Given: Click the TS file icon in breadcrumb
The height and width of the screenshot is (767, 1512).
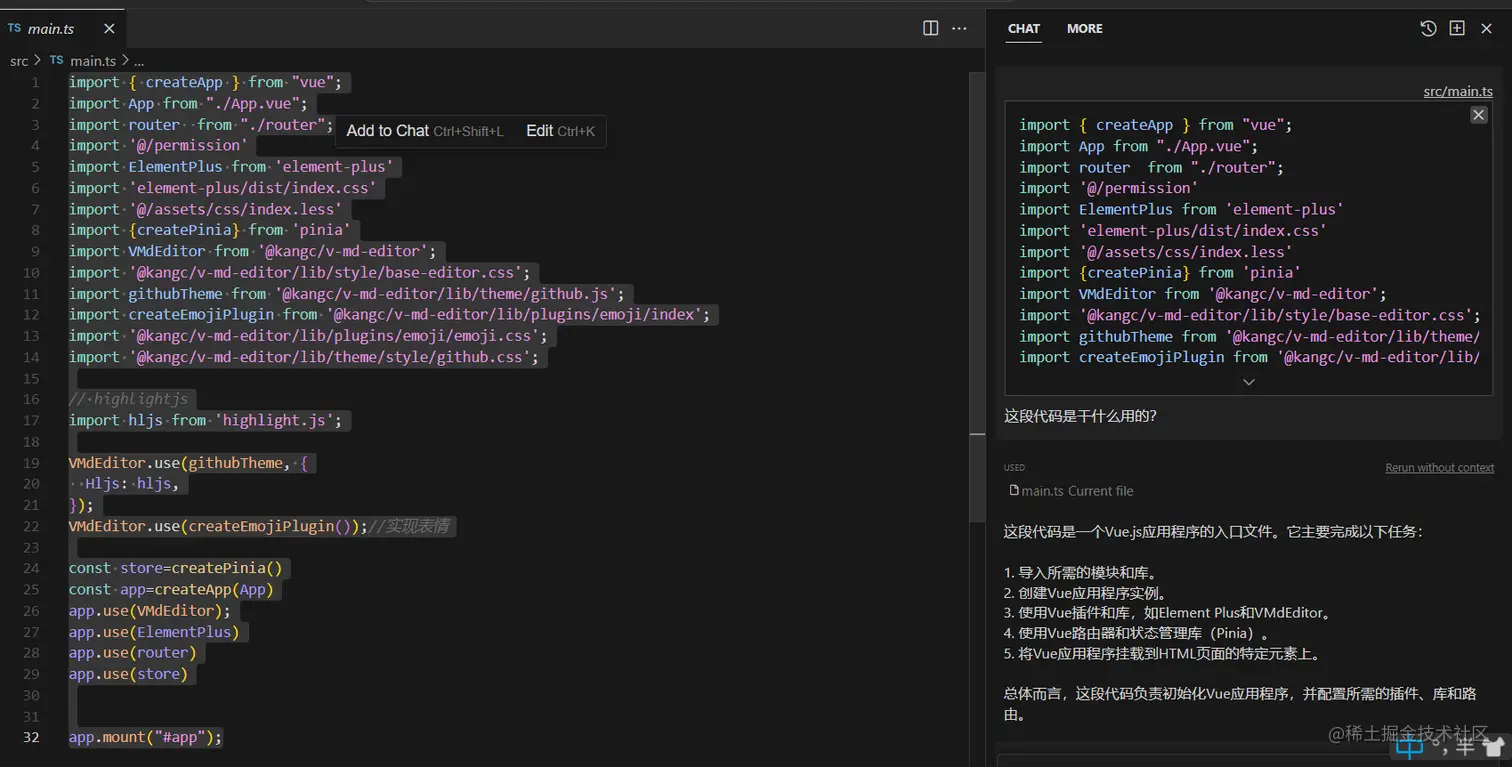Looking at the screenshot, I should [x=56, y=61].
